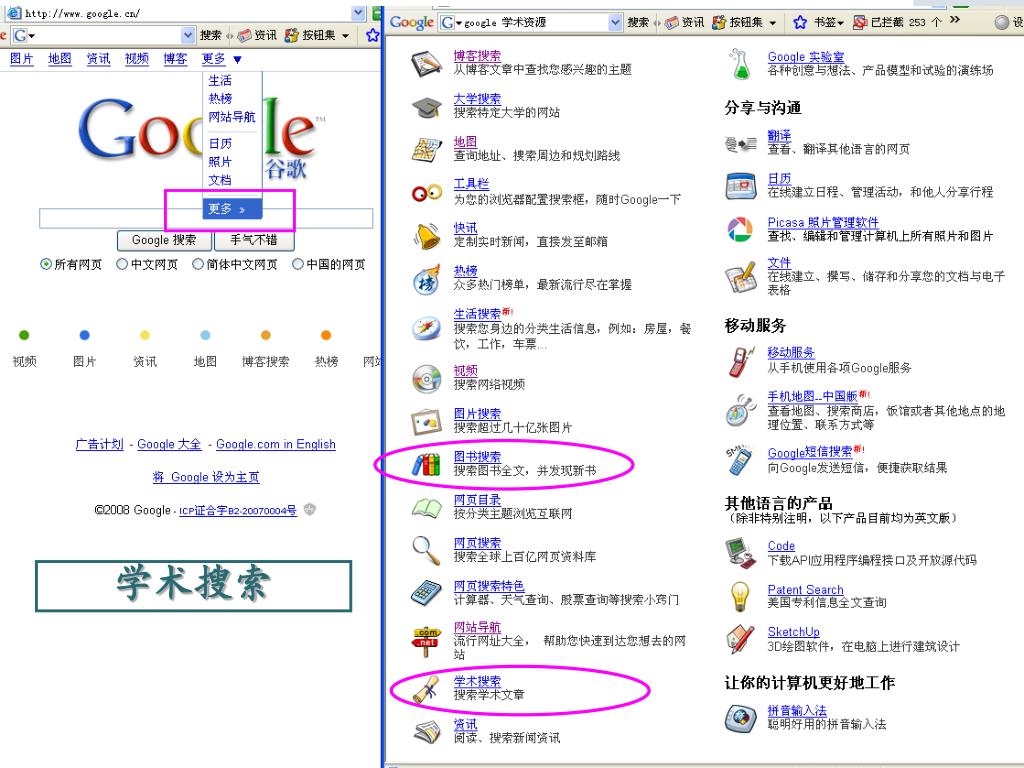Screen dimensions: 1024x768
Task: Click the 网页搜索 magnifying glass icon
Action: 426,550
